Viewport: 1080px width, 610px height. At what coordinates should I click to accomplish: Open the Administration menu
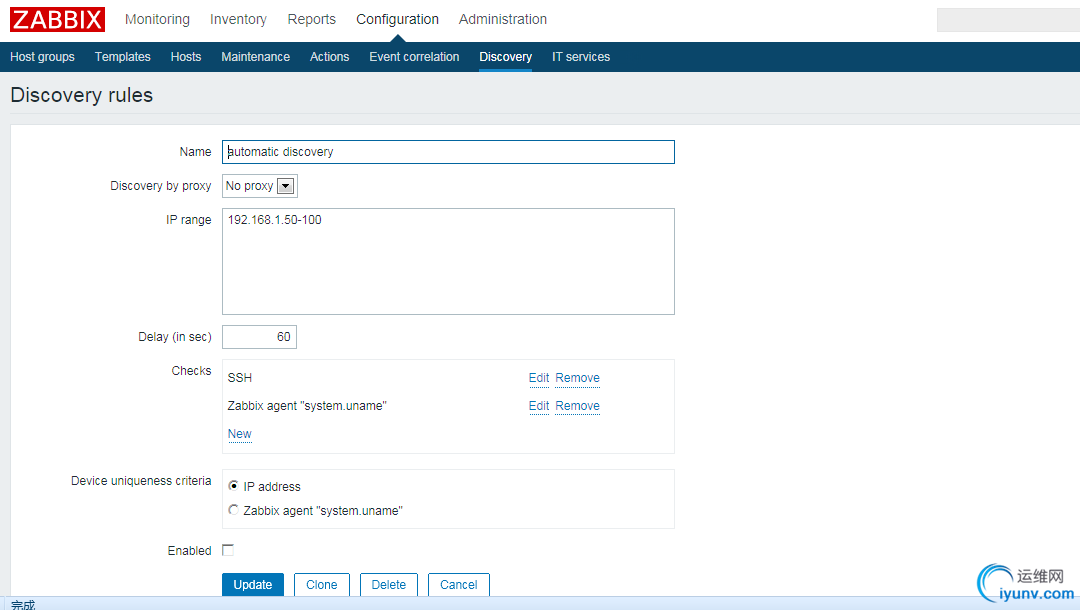(503, 19)
